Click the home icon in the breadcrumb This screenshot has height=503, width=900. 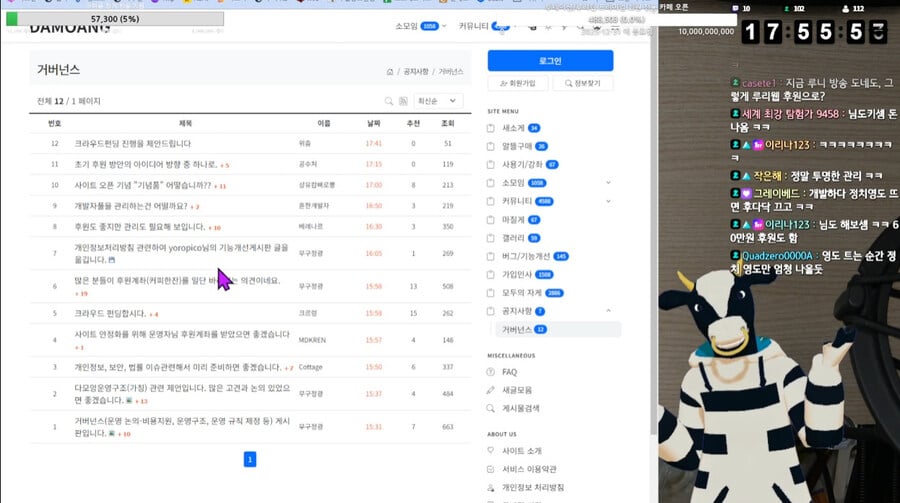[x=390, y=72]
